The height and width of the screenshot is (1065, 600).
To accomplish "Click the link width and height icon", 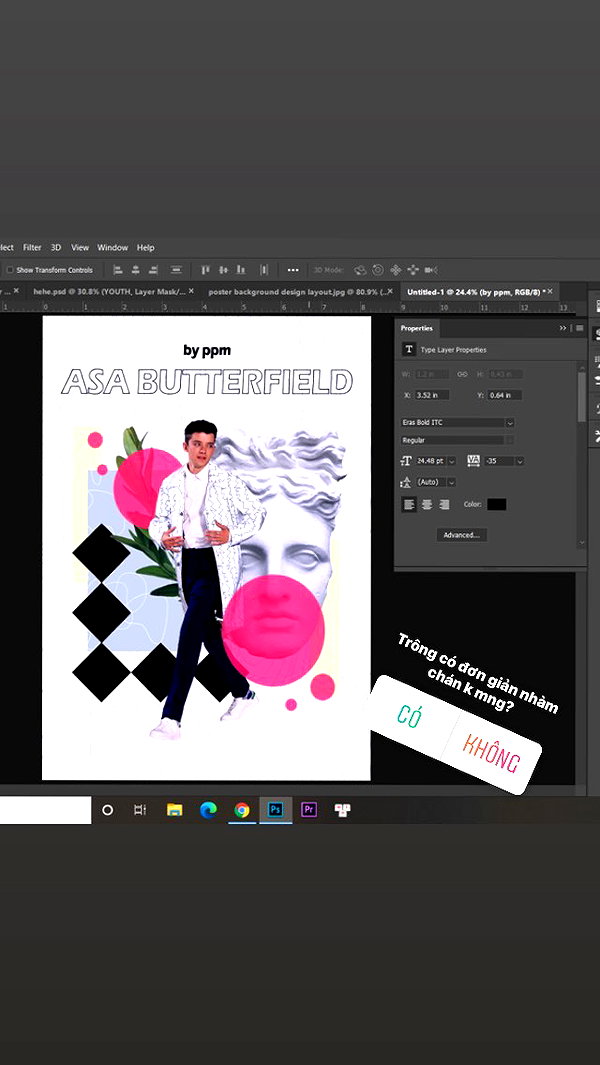I will tap(462, 374).
